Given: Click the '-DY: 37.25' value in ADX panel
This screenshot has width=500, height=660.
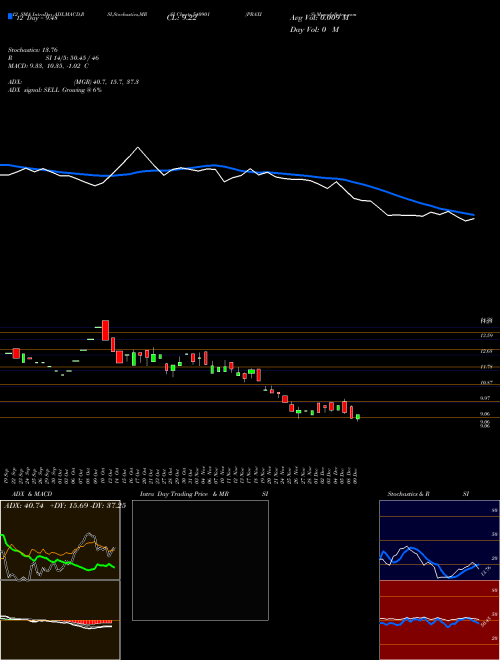Looking at the screenshot, I should [108, 506].
